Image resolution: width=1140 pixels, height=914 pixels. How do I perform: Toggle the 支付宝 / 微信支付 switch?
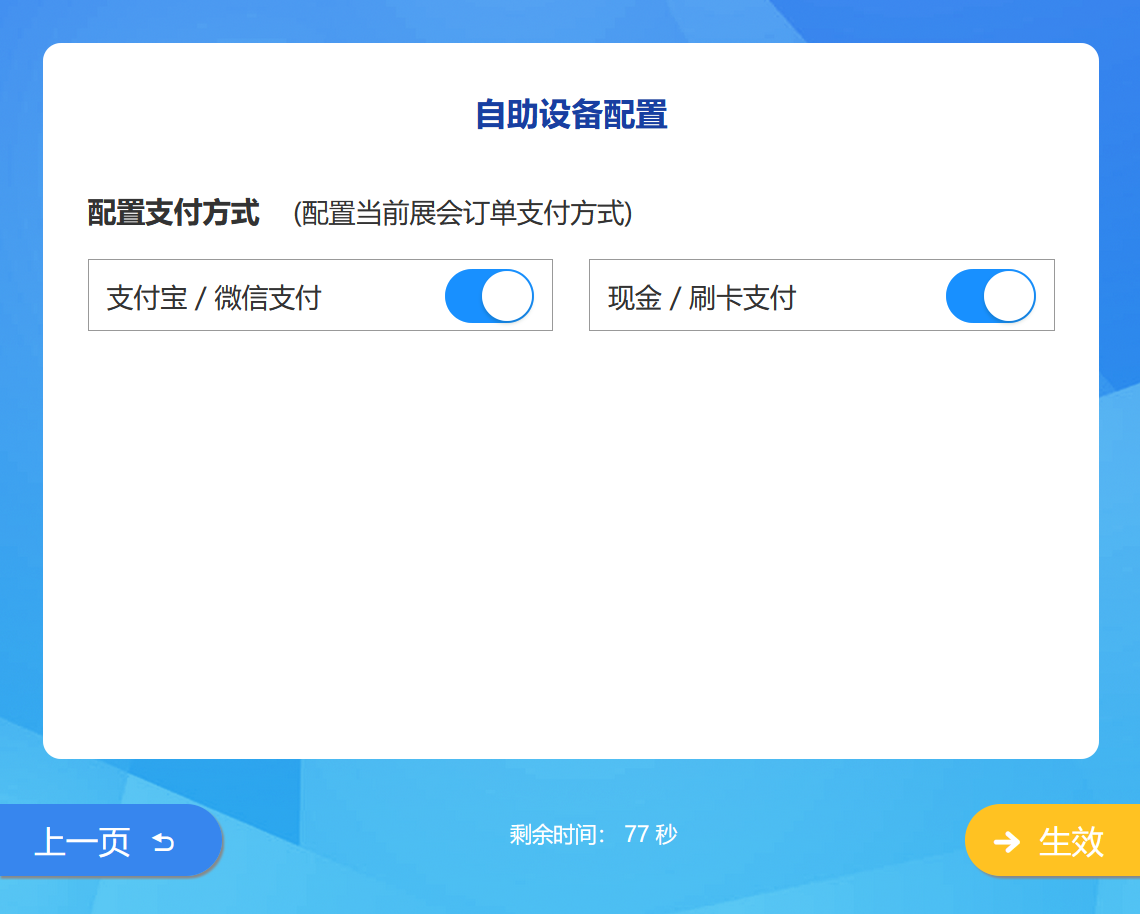[x=489, y=296]
